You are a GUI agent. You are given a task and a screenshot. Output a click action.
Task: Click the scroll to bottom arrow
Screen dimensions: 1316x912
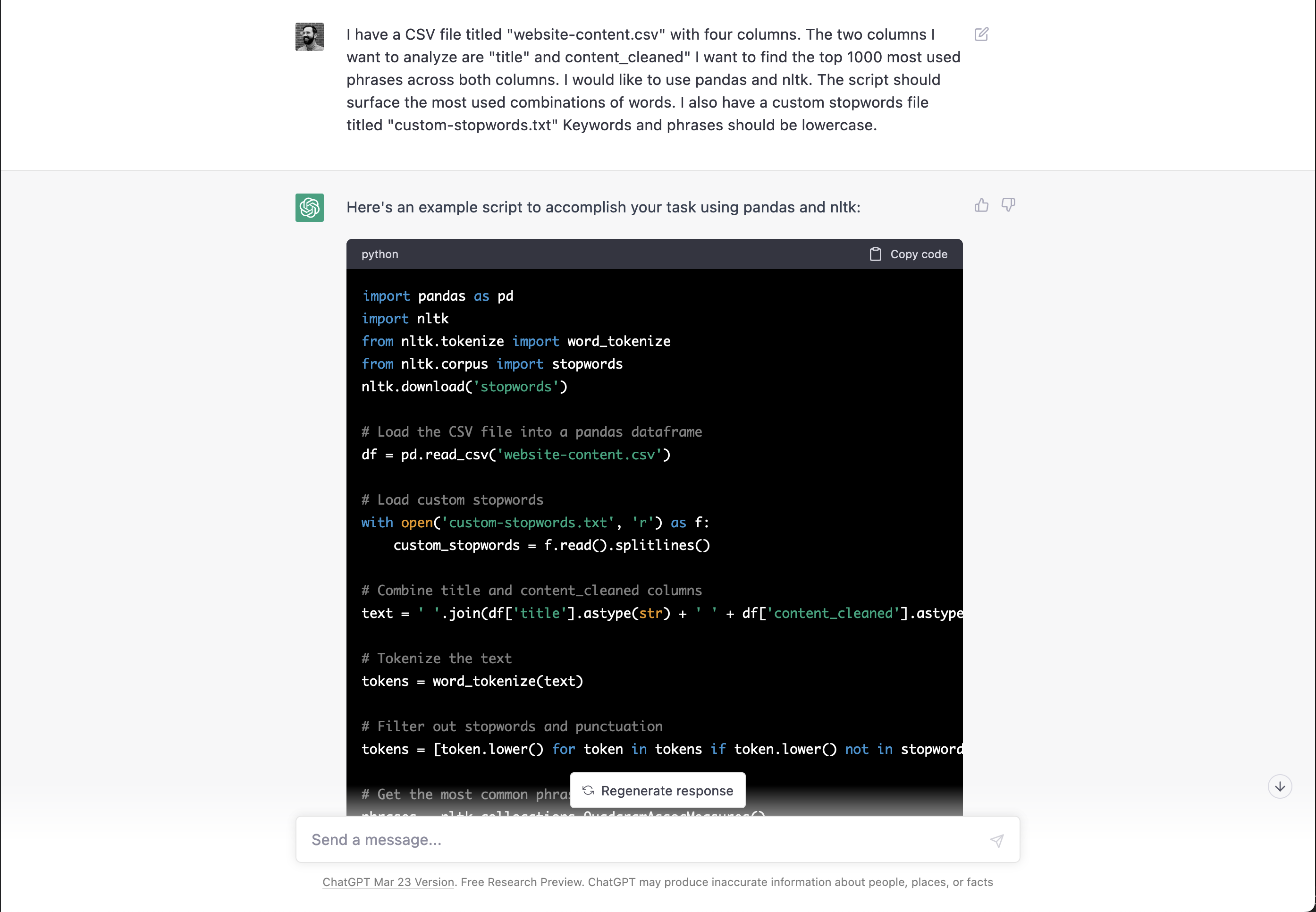coord(1280,787)
